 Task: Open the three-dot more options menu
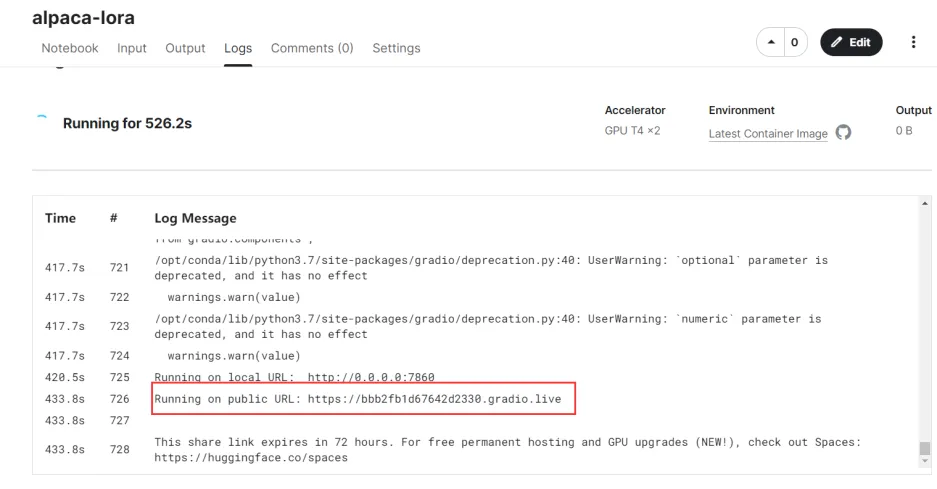coord(913,42)
